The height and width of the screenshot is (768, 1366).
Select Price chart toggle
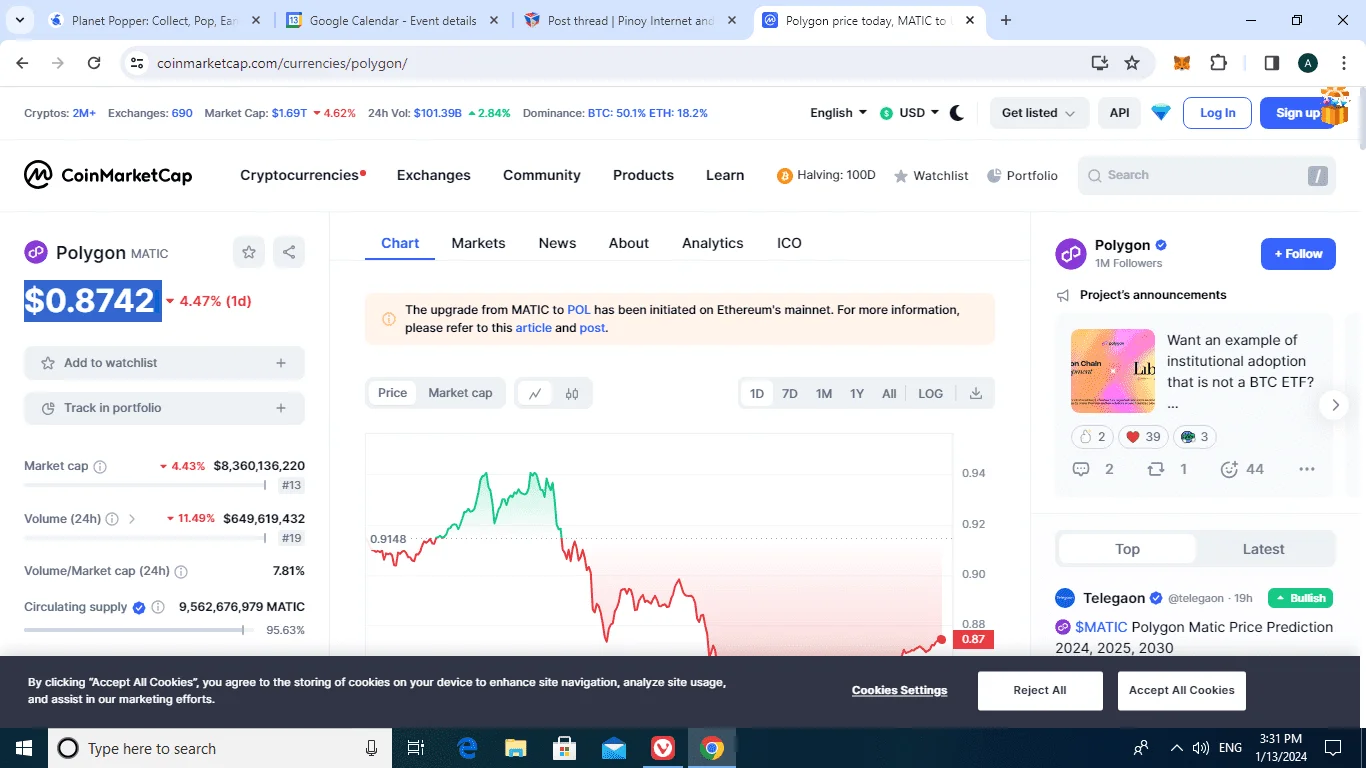point(393,393)
